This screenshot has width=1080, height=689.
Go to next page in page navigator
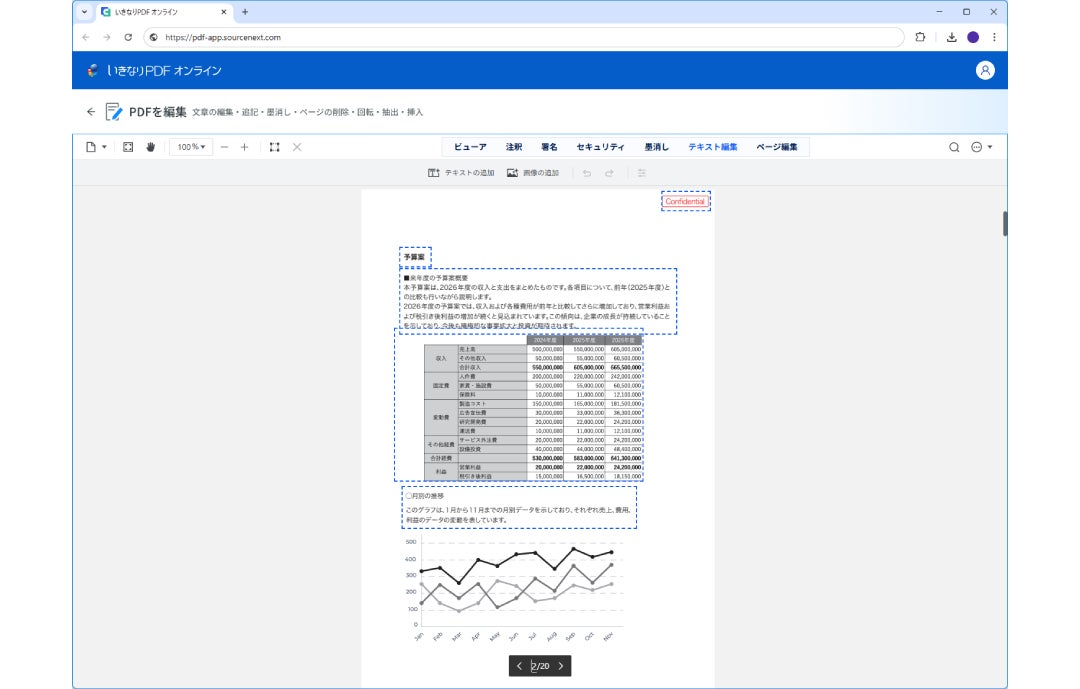[x=561, y=666]
